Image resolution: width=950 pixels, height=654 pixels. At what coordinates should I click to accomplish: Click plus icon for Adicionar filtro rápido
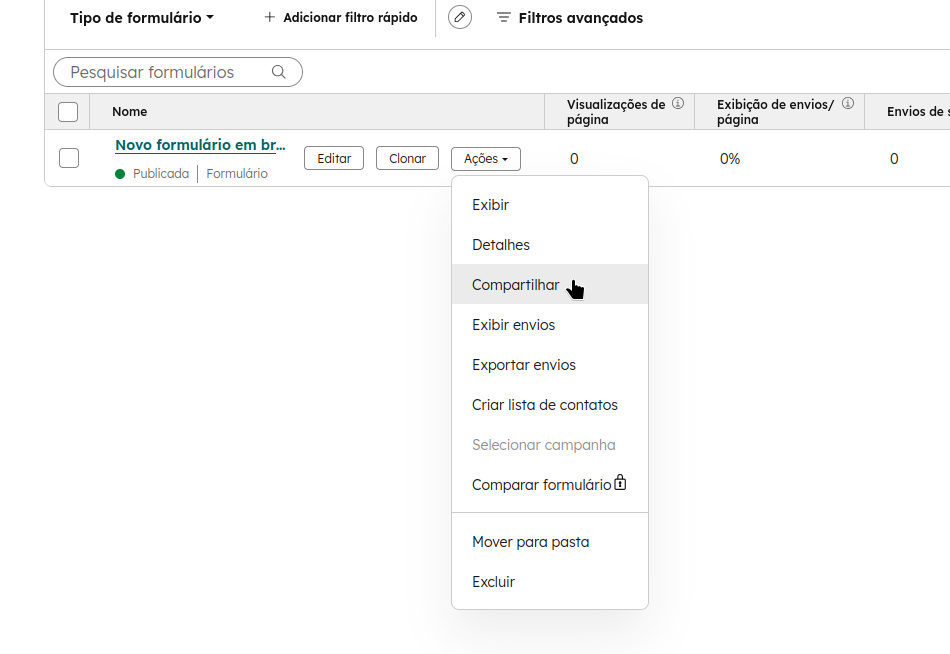269,18
